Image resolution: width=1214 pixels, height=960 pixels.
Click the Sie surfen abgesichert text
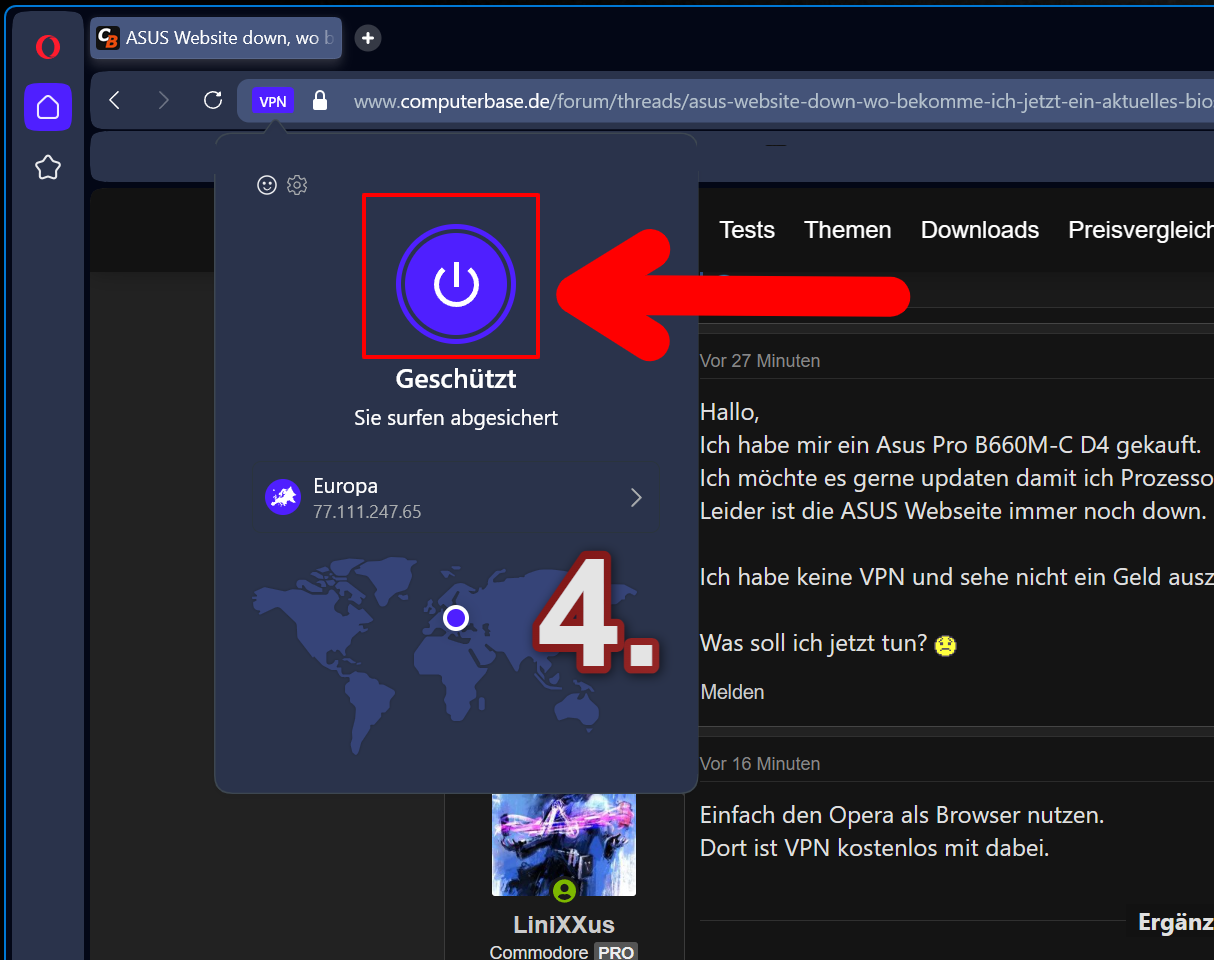[x=456, y=418]
